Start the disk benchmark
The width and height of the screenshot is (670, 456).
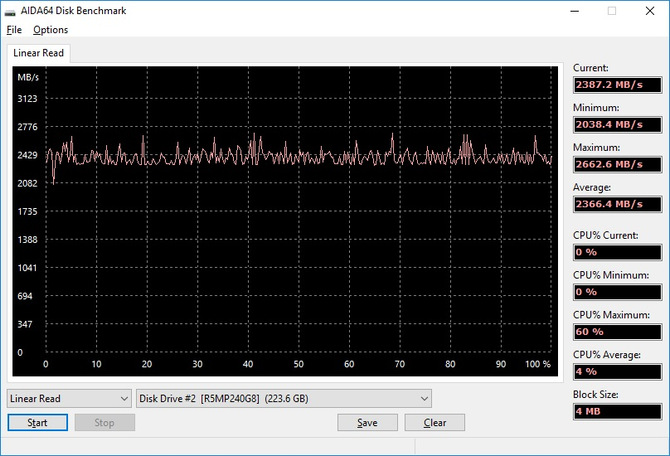[38, 422]
